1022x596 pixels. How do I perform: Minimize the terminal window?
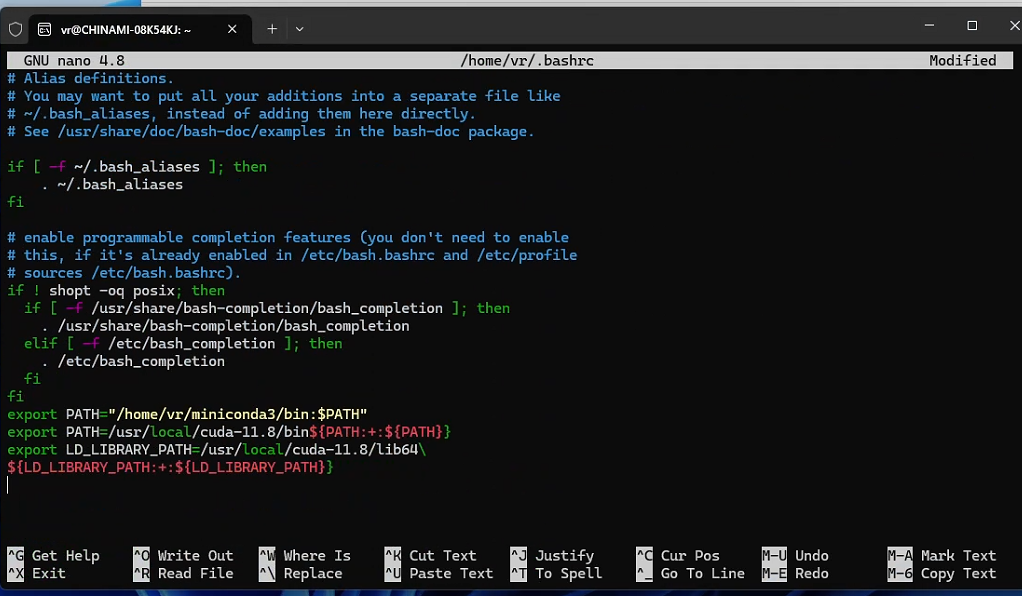click(x=924, y=26)
